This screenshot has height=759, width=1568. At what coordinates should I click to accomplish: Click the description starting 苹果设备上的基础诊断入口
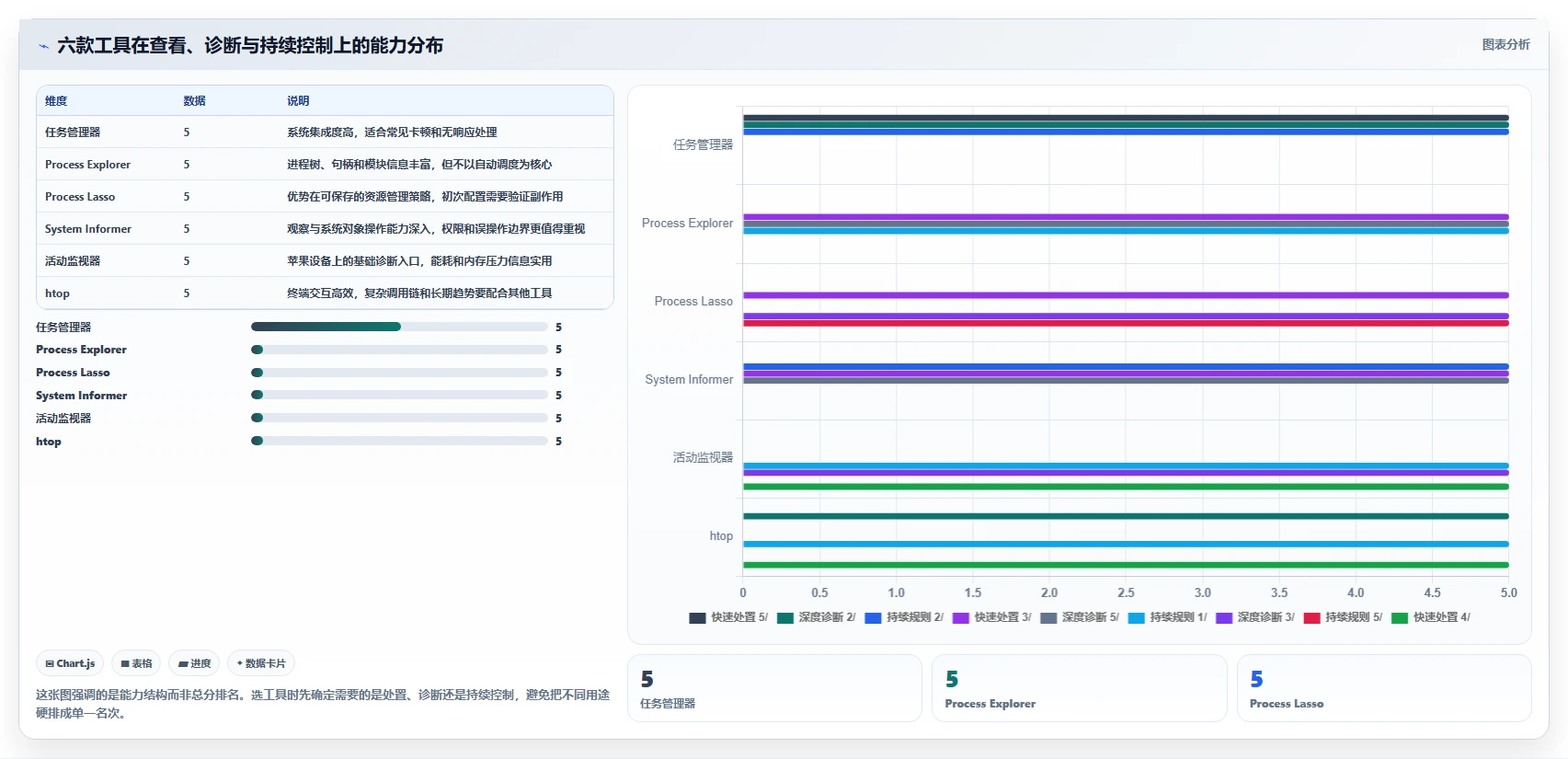tap(419, 261)
